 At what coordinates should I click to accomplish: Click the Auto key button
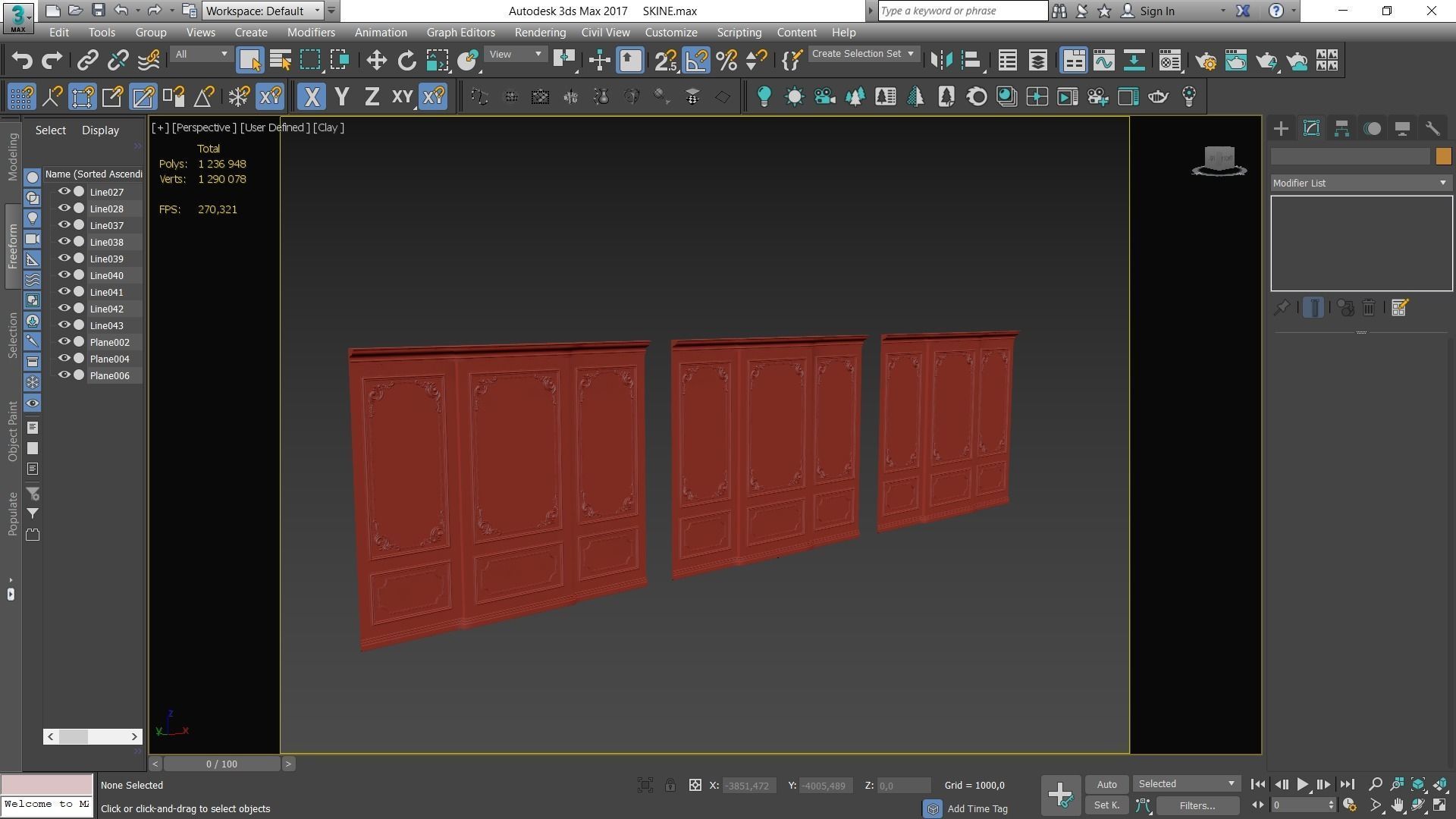coord(1106,785)
